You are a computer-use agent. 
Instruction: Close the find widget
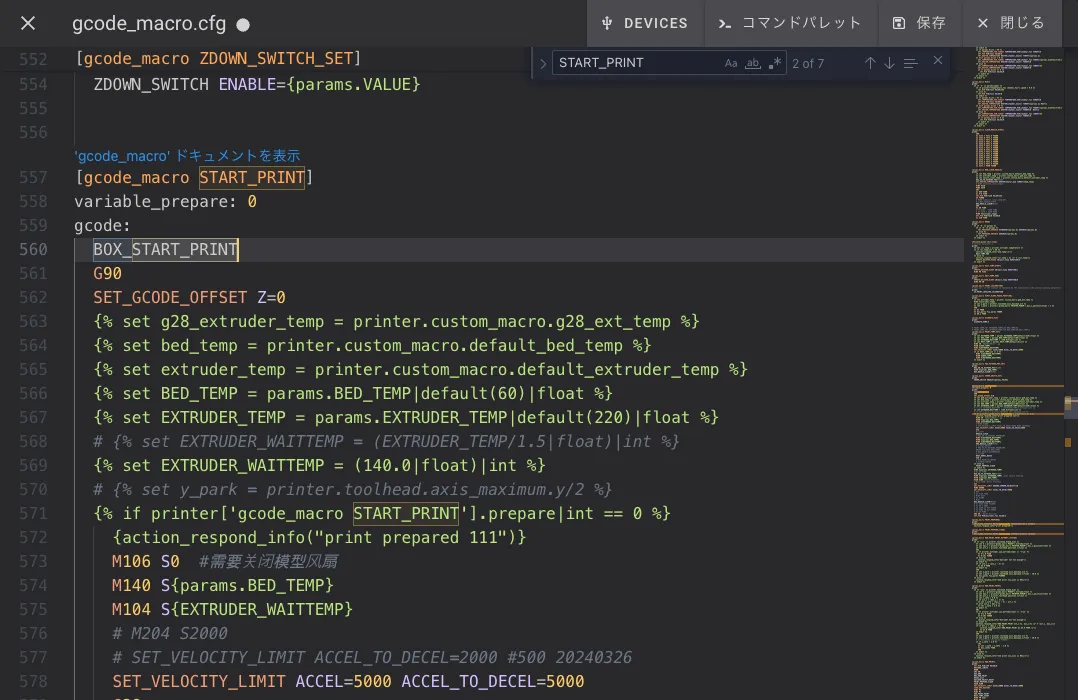(x=938, y=61)
